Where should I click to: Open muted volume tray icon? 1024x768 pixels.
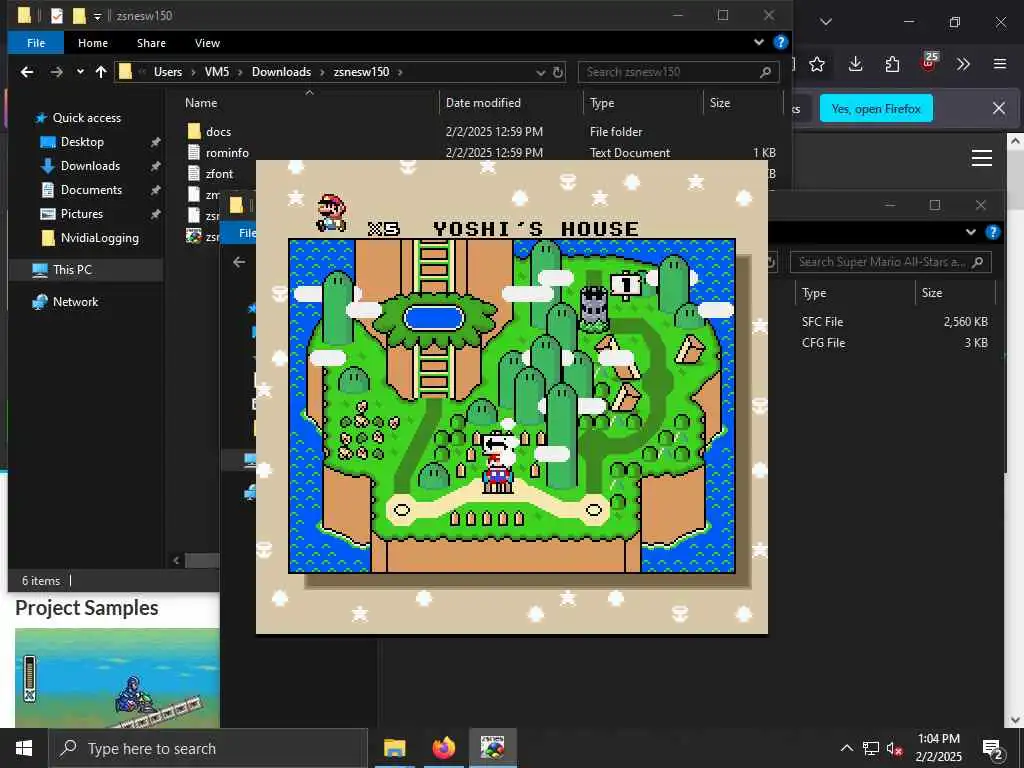[x=895, y=748]
